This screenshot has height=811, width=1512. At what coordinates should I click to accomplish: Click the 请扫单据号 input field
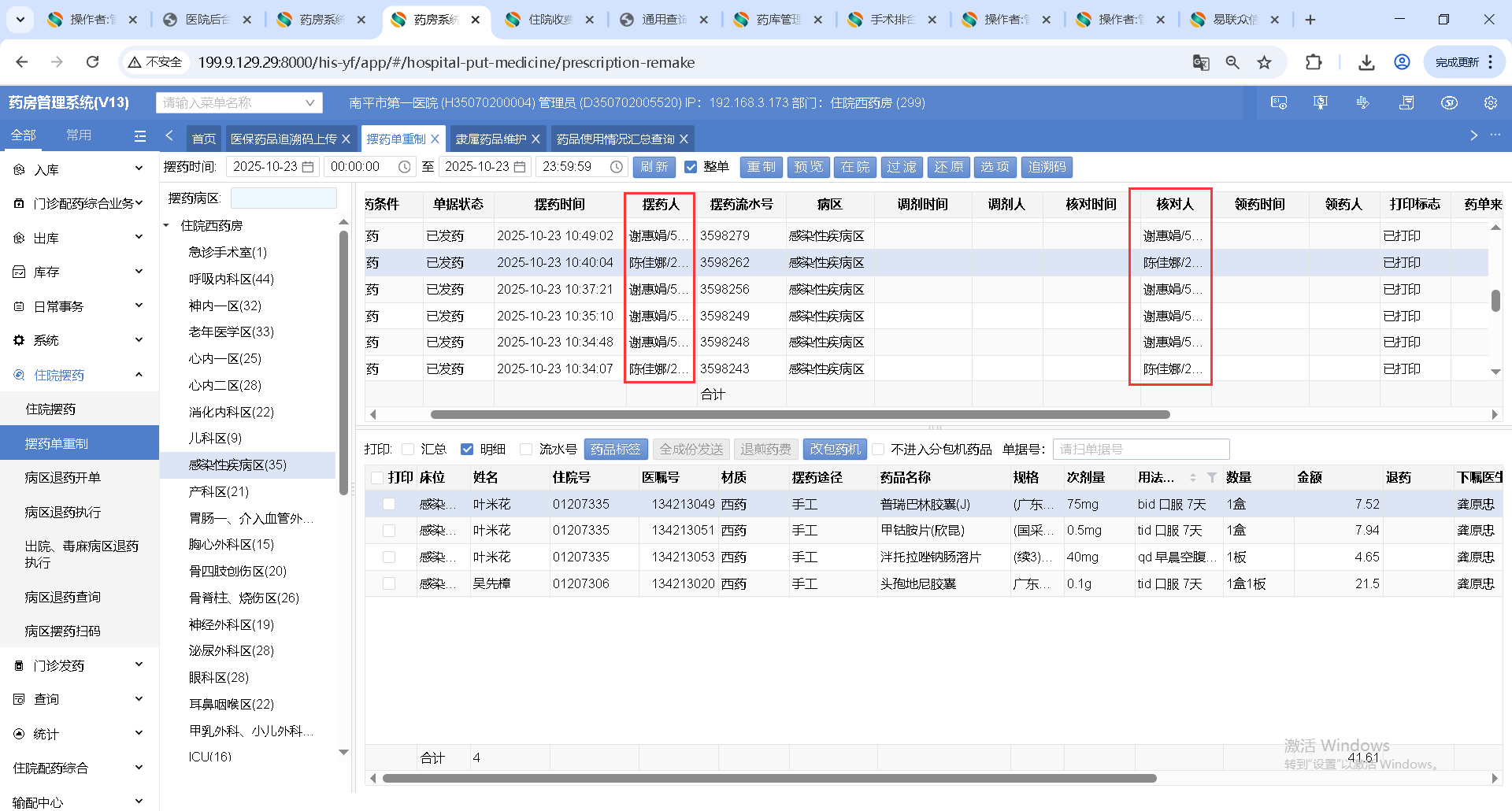[1140, 450]
